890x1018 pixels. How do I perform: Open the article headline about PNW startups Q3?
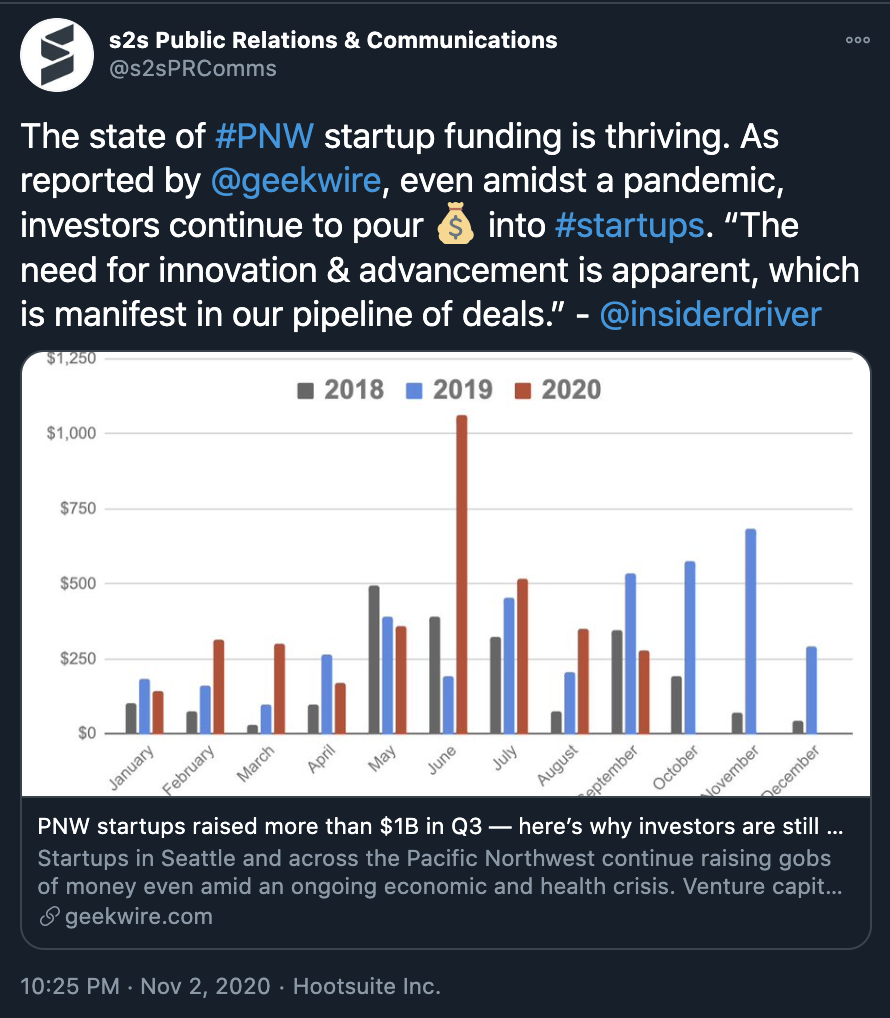point(440,826)
